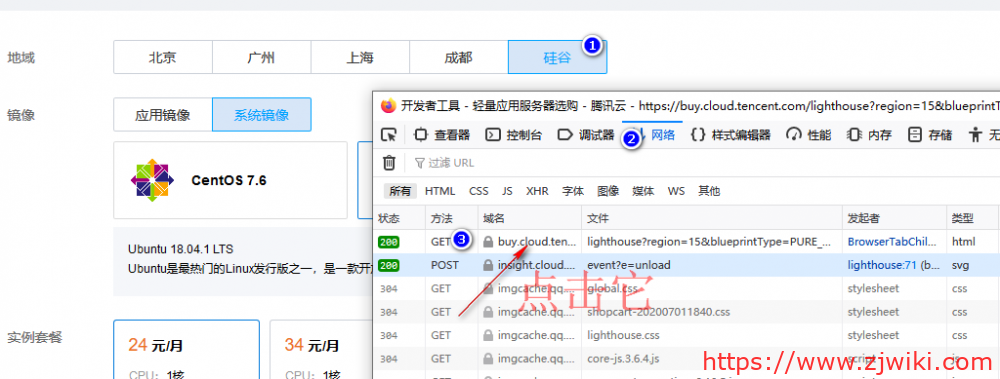Click the lock icon in the core-js row
Screen dimensions: 1000x379
pyautogui.click(x=488, y=358)
